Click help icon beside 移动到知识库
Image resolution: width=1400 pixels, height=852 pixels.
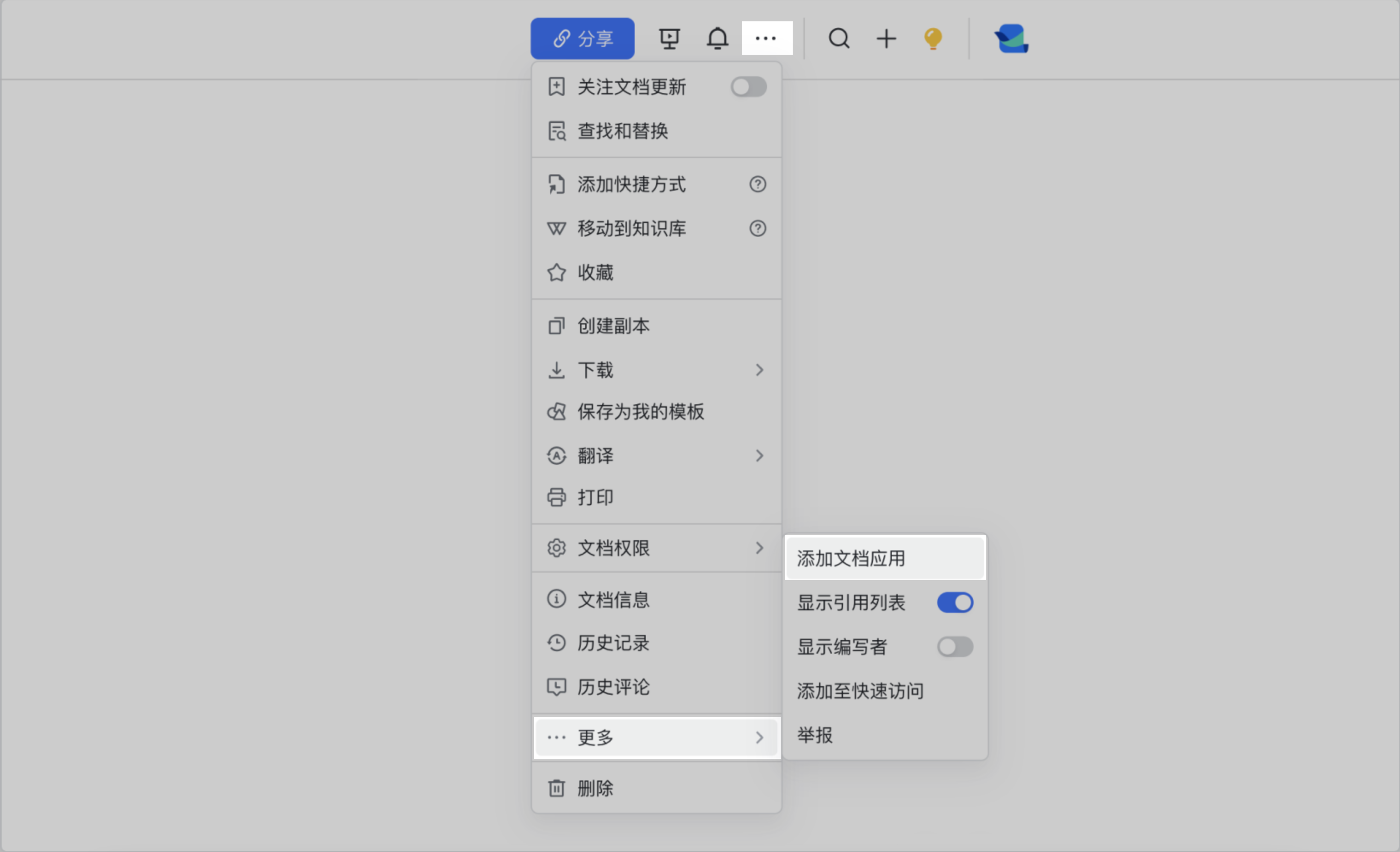coord(757,229)
